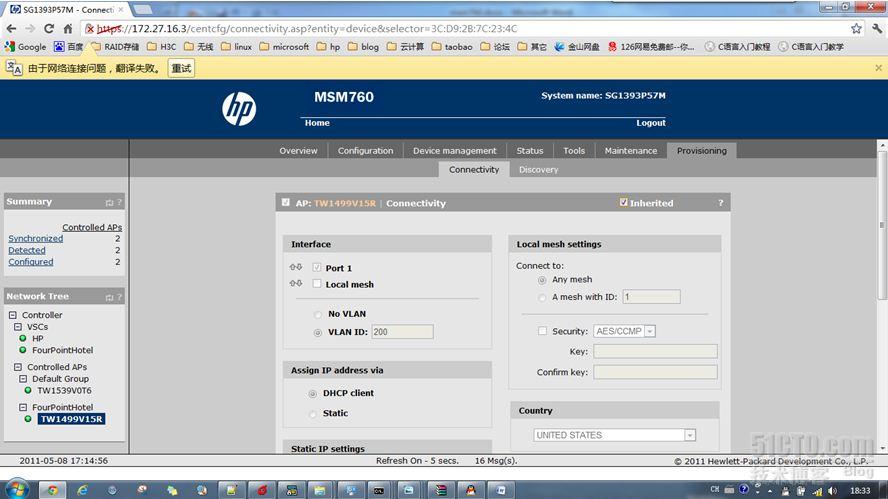Image resolution: width=888 pixels, height=499 pixels.
Task: Toggle the checkbox left of AP: TW1499V15R
Action: point(285,202)
